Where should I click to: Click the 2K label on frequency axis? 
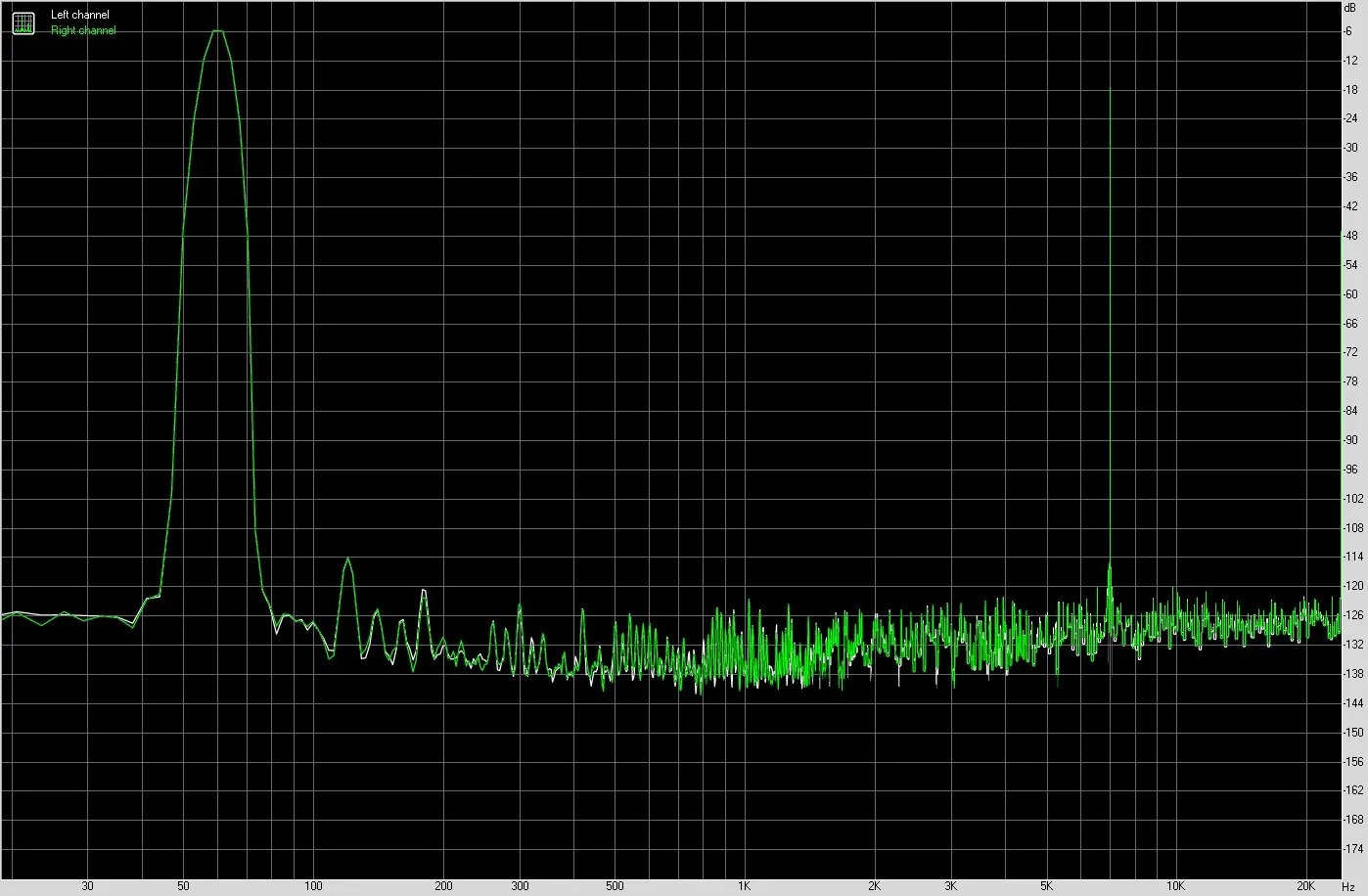tap(874, 886)
